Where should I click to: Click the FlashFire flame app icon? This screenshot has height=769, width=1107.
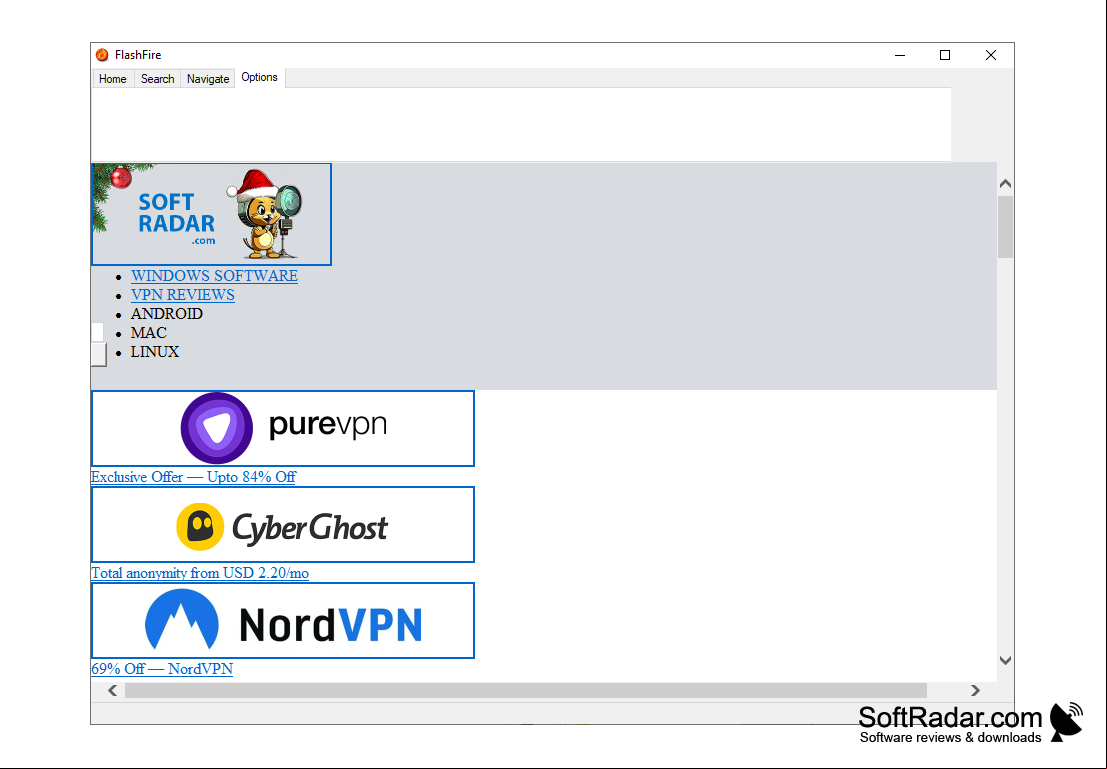click(x=102, y=55)
